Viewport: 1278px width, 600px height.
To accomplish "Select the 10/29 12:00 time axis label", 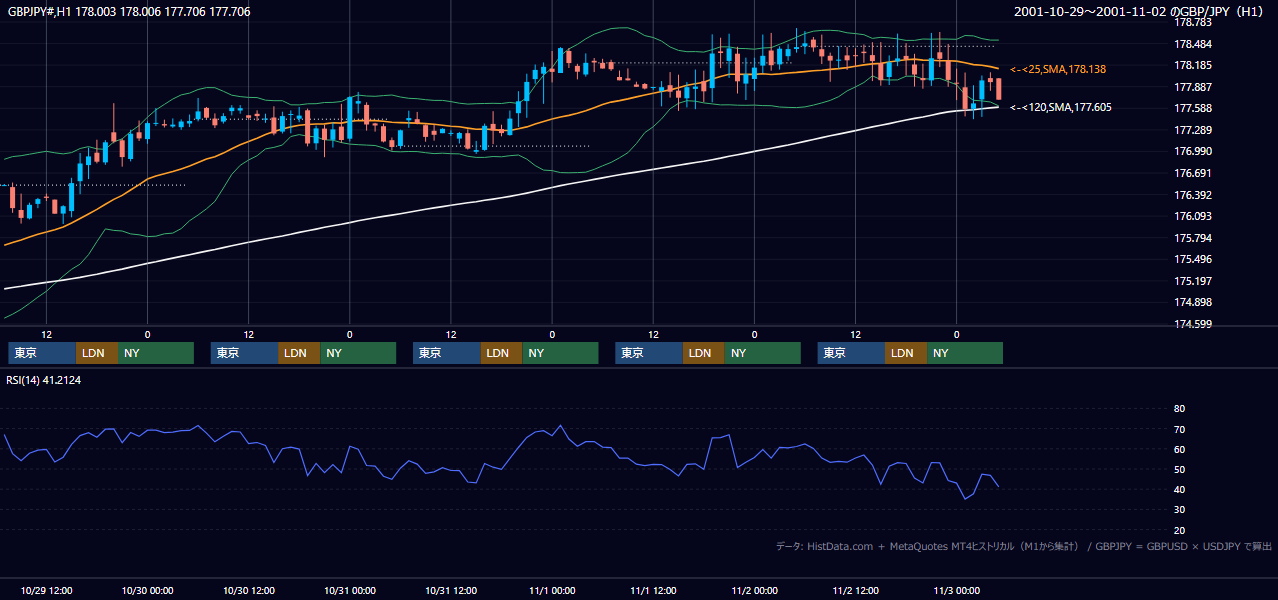I will click(46, 590).
